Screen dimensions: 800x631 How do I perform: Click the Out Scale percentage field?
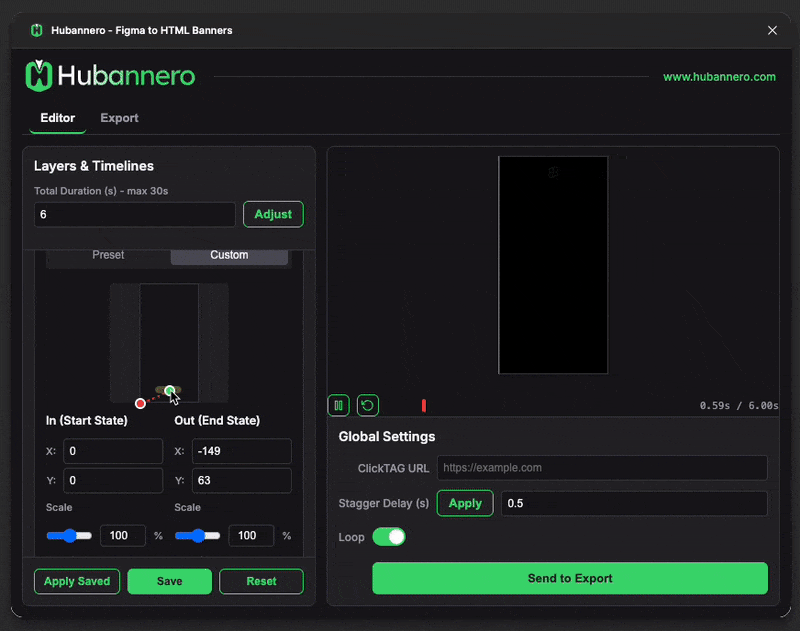(251, 536)
